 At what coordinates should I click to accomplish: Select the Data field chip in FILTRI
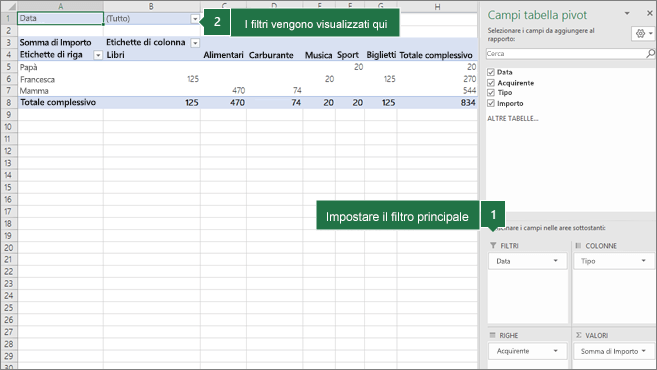[x=528, y=261]
